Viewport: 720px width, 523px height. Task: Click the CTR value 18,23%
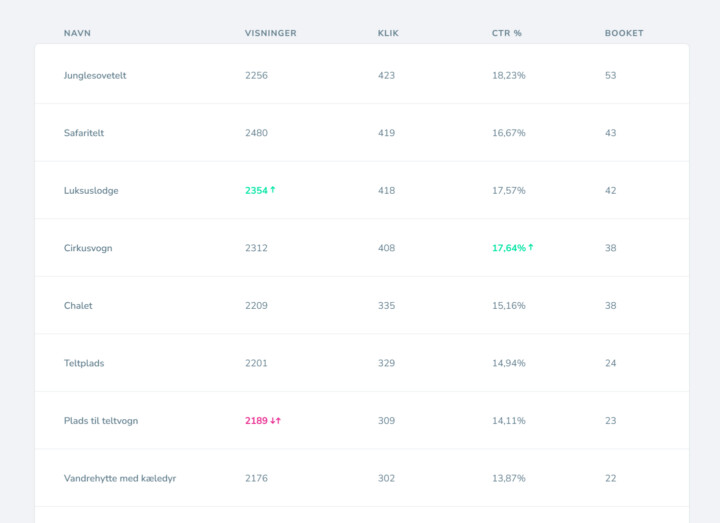(509, 75)
